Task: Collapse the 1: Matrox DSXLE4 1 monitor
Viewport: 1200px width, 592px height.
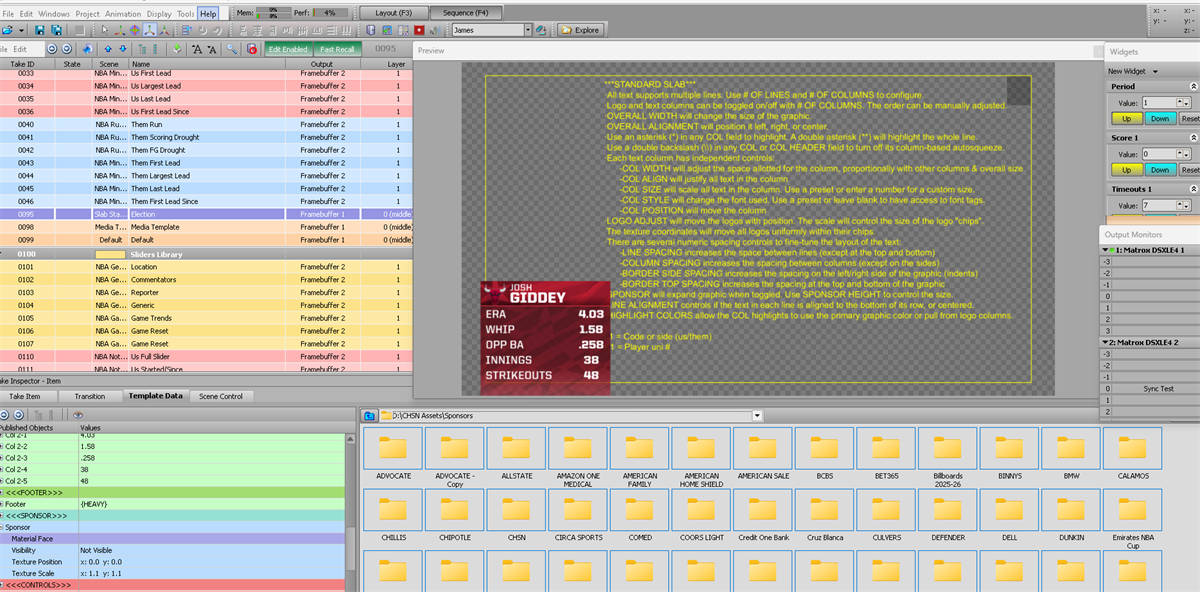Action: pos(1105,249)
